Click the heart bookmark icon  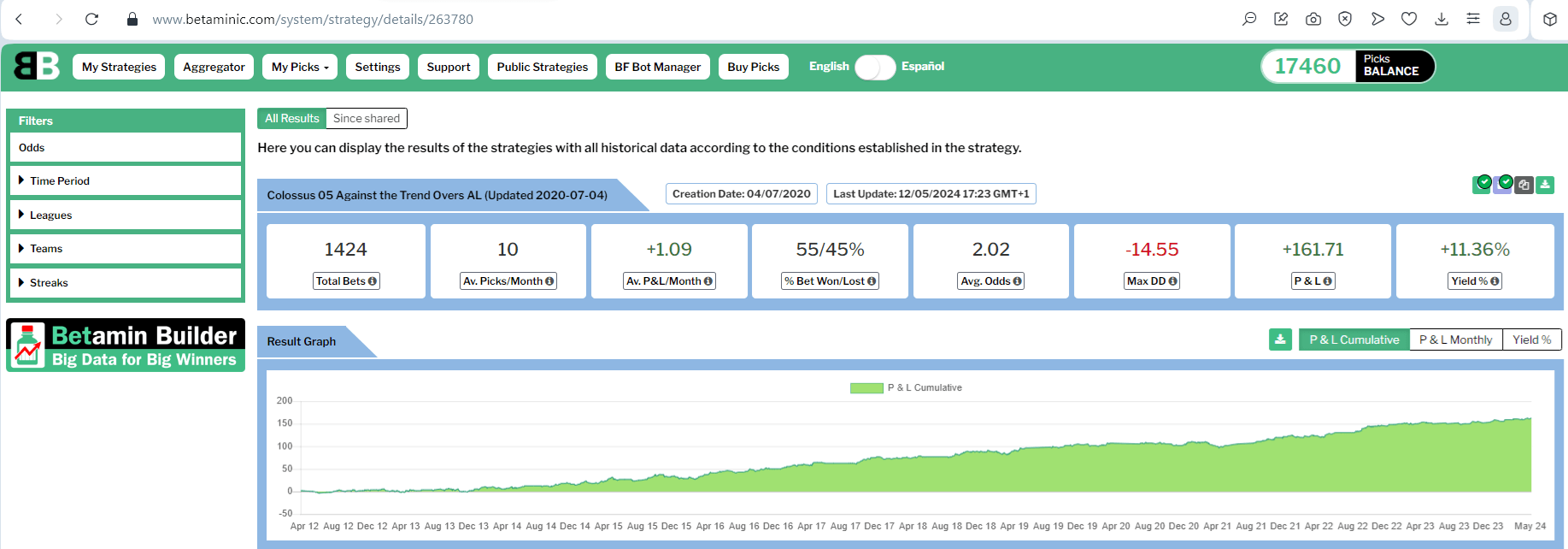point(1409,19)
